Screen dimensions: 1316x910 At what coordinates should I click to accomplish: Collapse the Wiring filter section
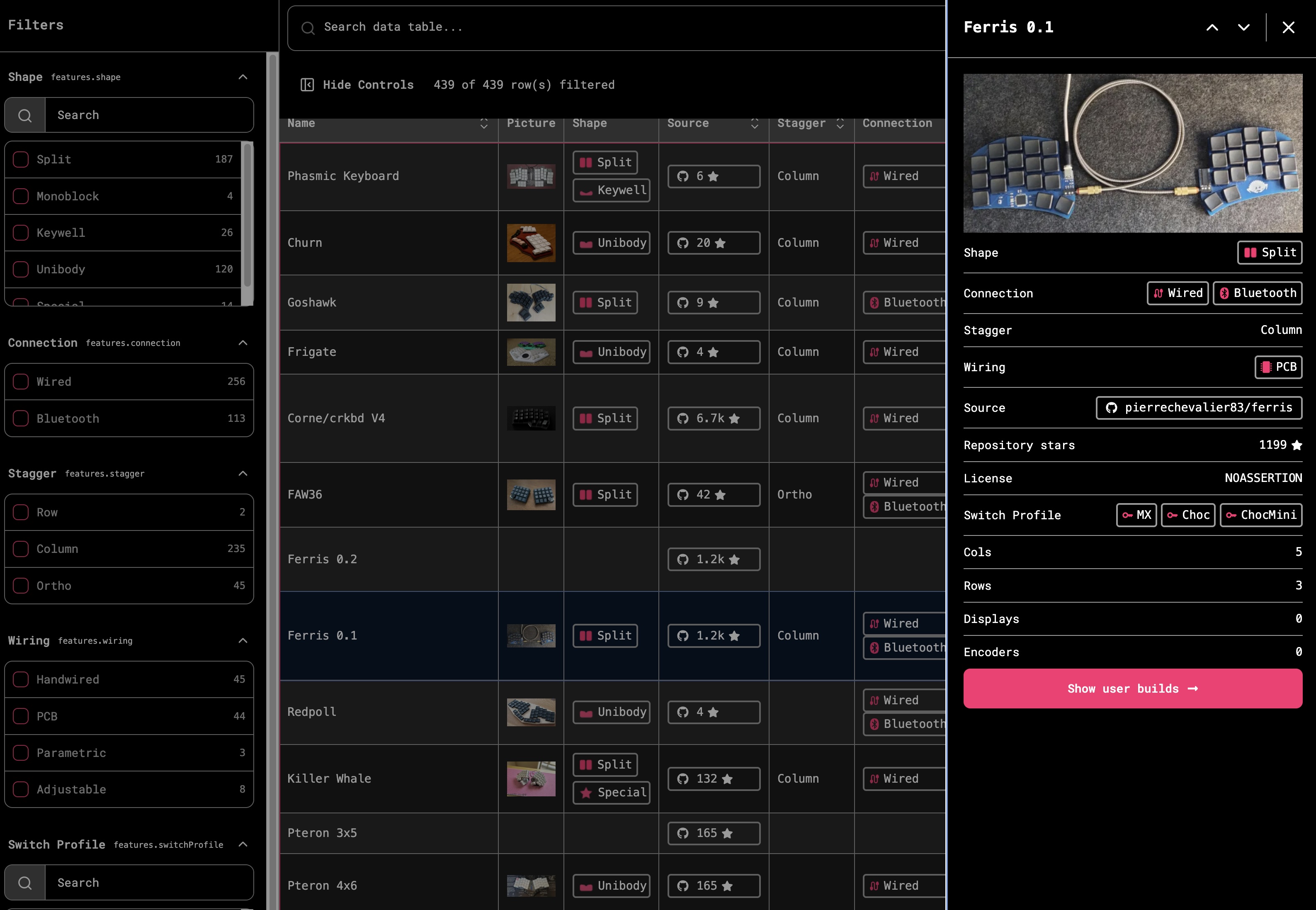(243, 641)
